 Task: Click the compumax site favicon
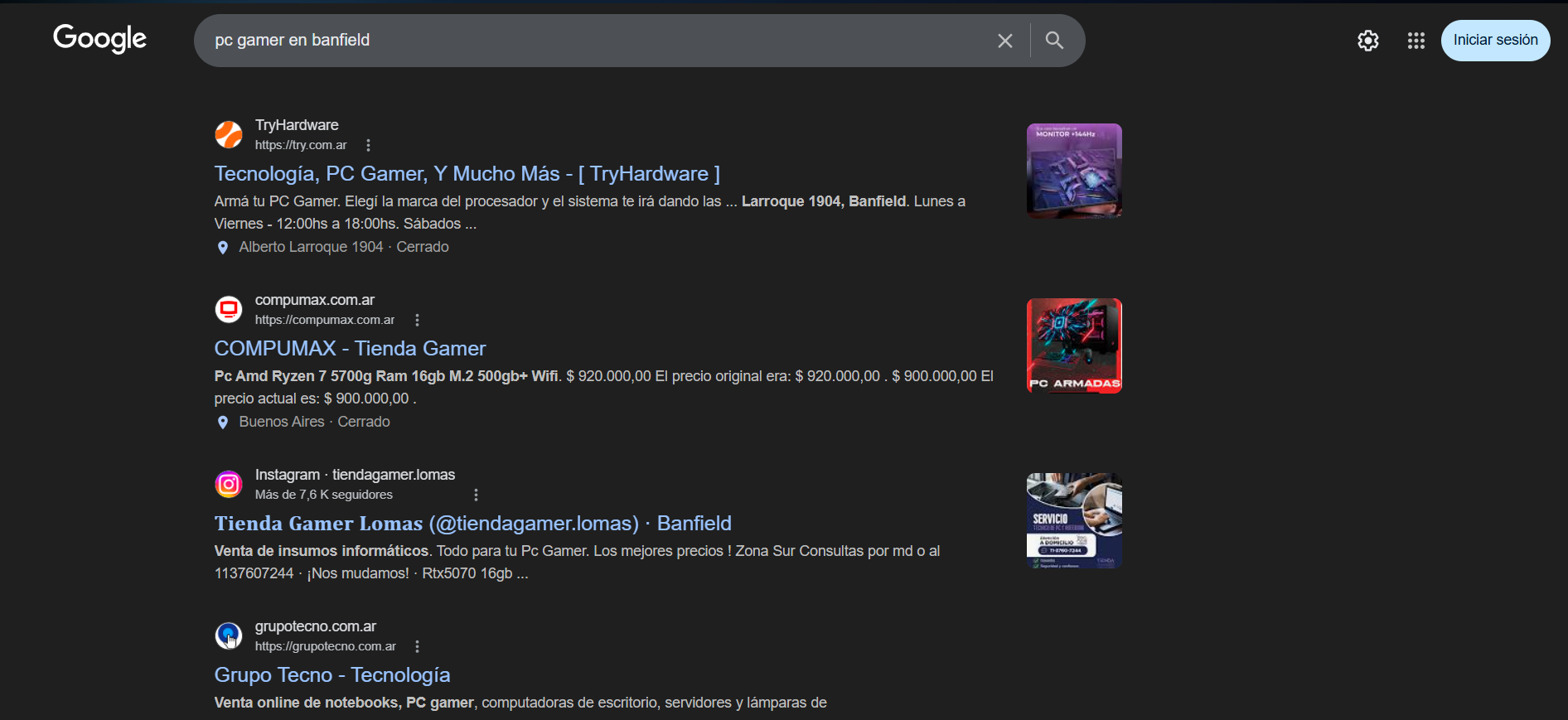coord(229,309)
